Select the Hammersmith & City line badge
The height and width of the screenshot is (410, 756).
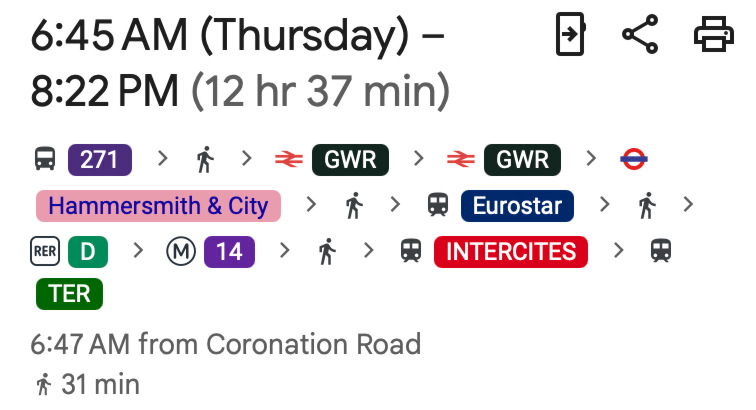coord(159,206)
